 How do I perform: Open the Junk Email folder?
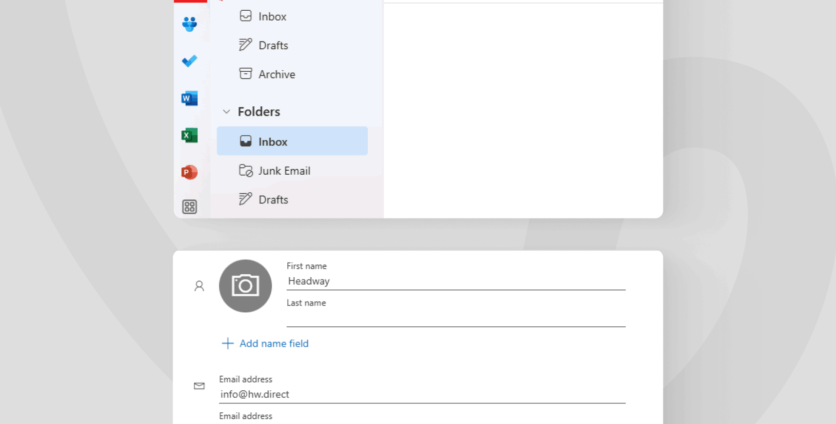click(283, 171)
